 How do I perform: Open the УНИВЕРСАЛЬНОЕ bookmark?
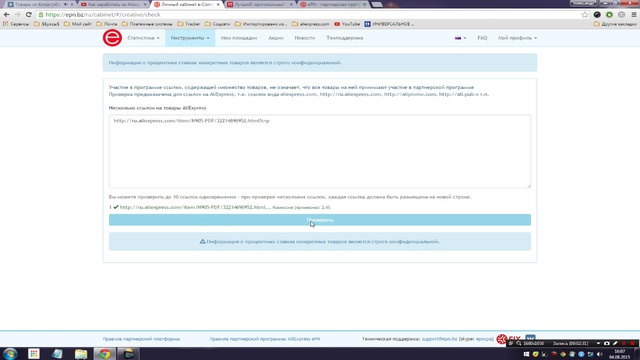coord(389,24)
